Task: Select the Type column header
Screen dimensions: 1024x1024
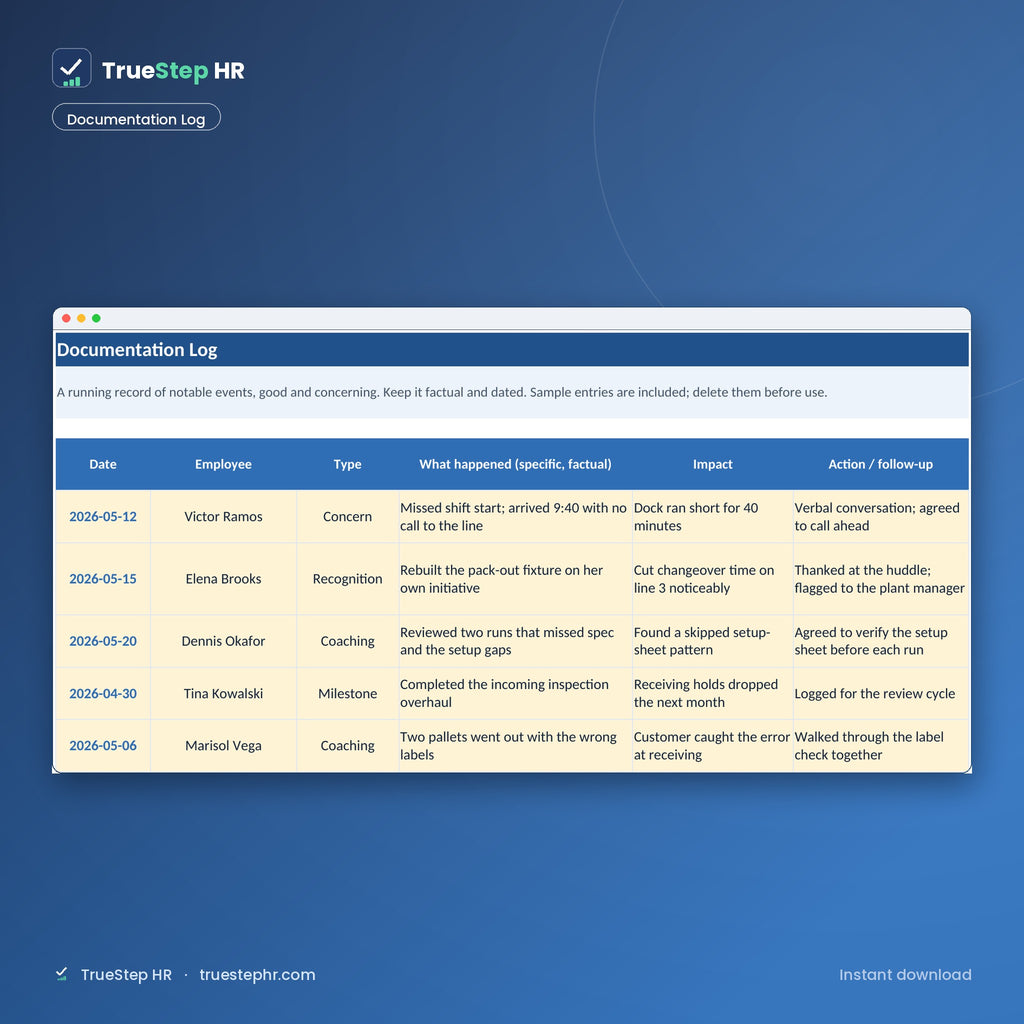Action: [347, 464]
